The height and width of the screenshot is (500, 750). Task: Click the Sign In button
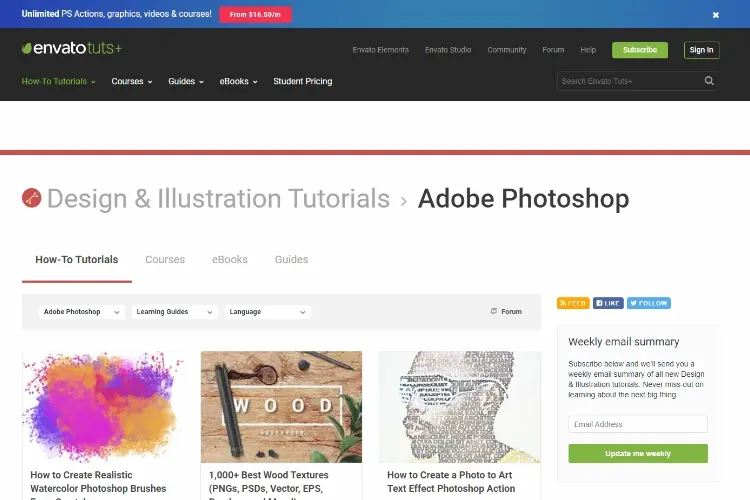point(701,50)
